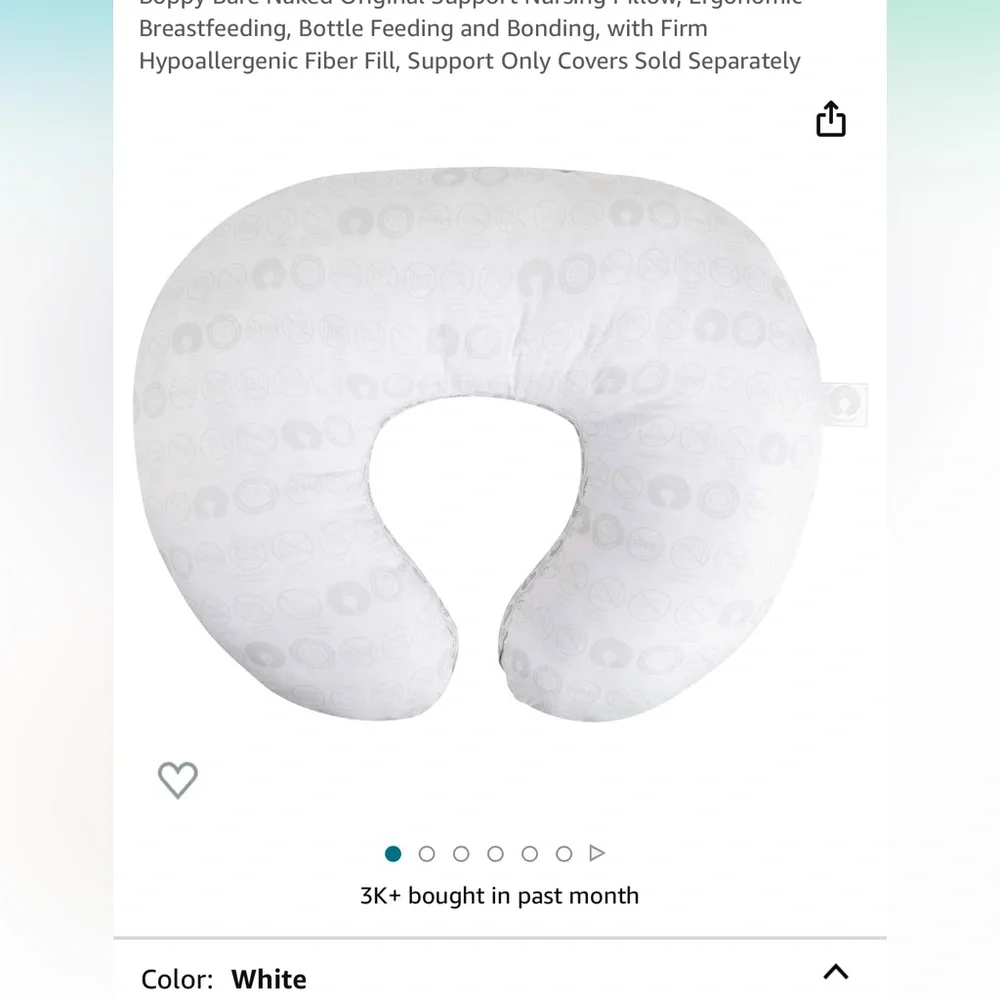Collapse the Color section chevron
The width and height of the screenshot is (1000, 1000).
pyautogui.click(x=835, y=971)
